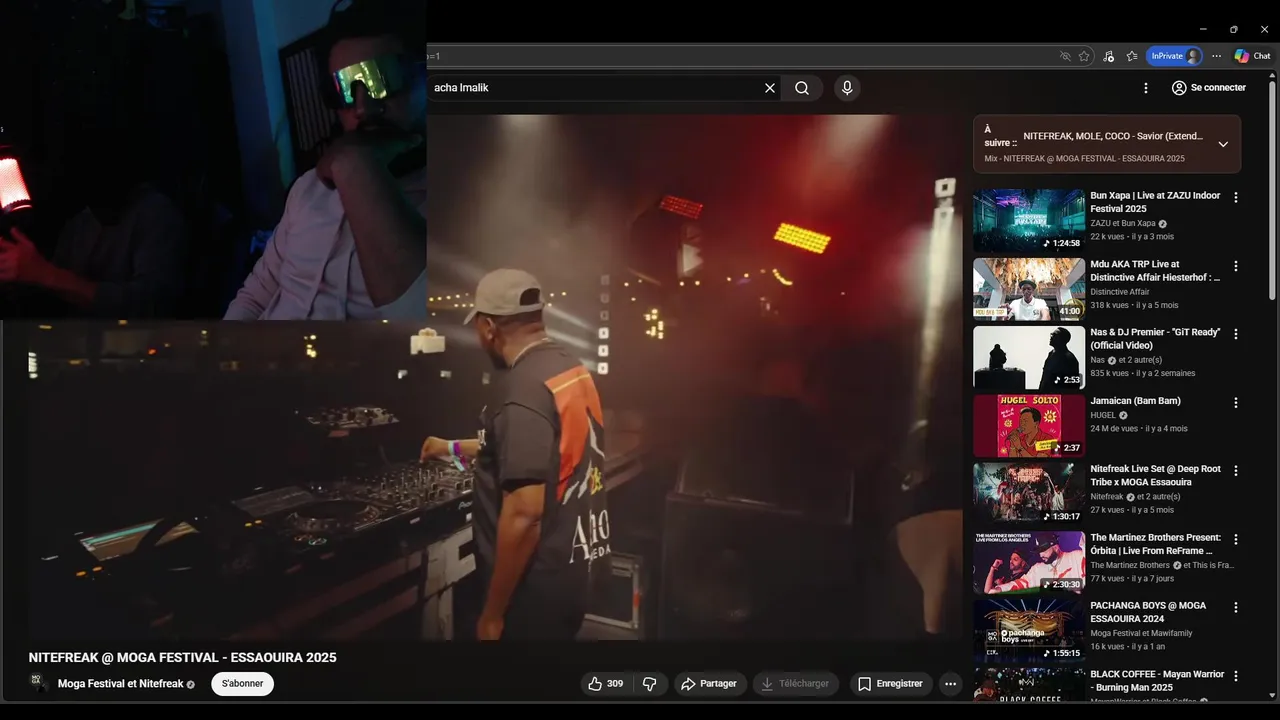Screen dimensions: 1280x720
Task: Open options menu for Nitefreak Deep Root Tribe video
Action: click(1235, 471)
